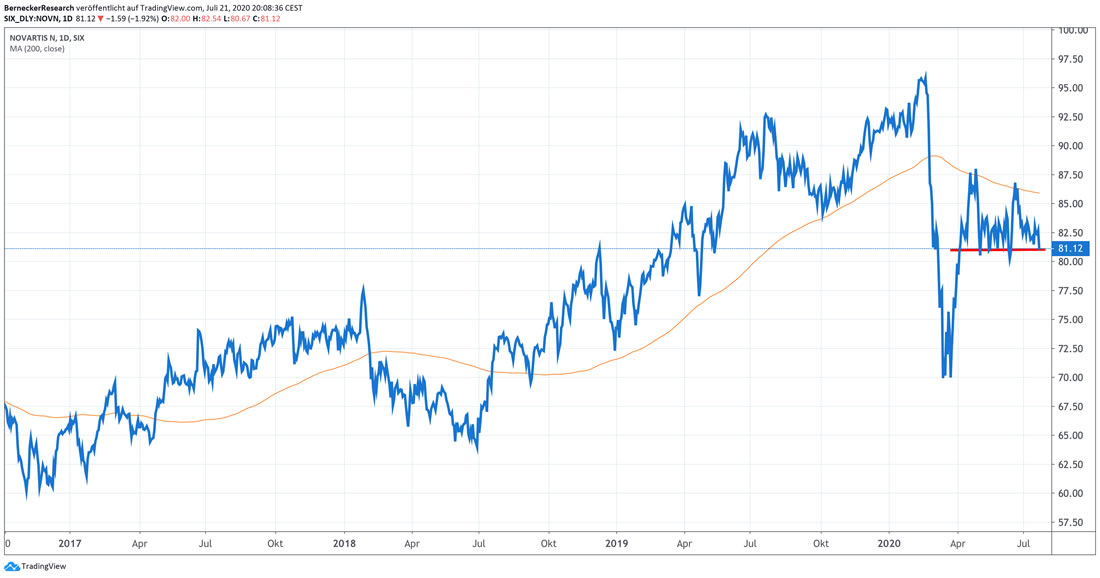Click the price peak in early 2020
The height and width of the screenshot is (578, 1100).
click(925, 75)
